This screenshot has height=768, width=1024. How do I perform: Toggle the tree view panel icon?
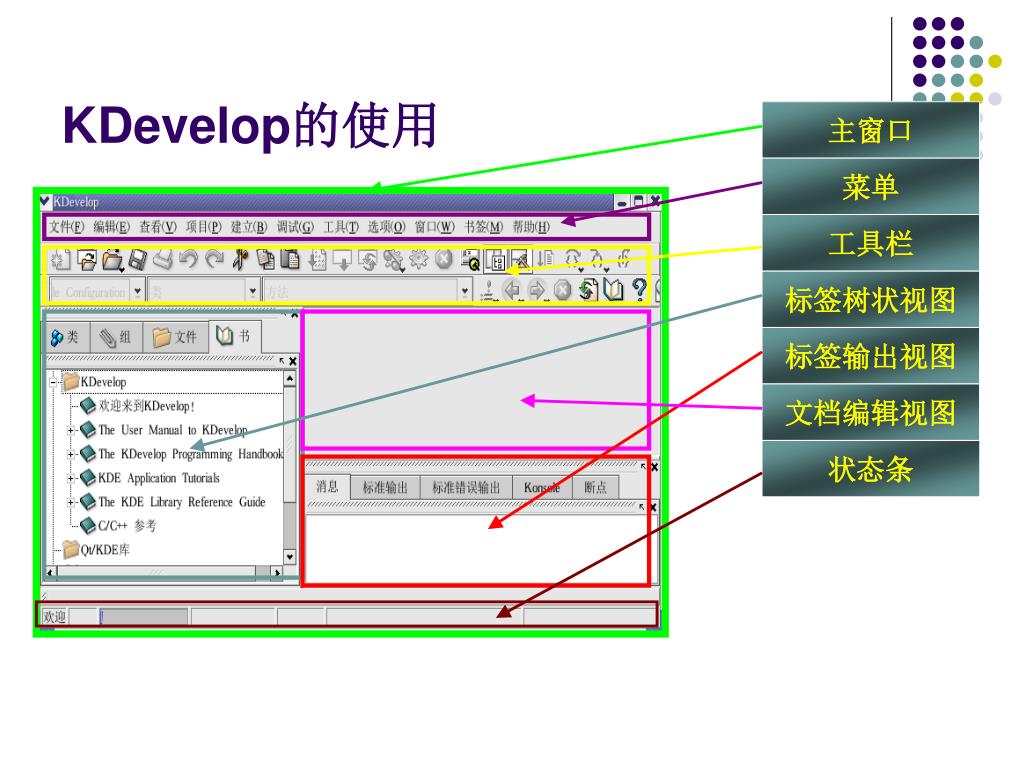495,260
